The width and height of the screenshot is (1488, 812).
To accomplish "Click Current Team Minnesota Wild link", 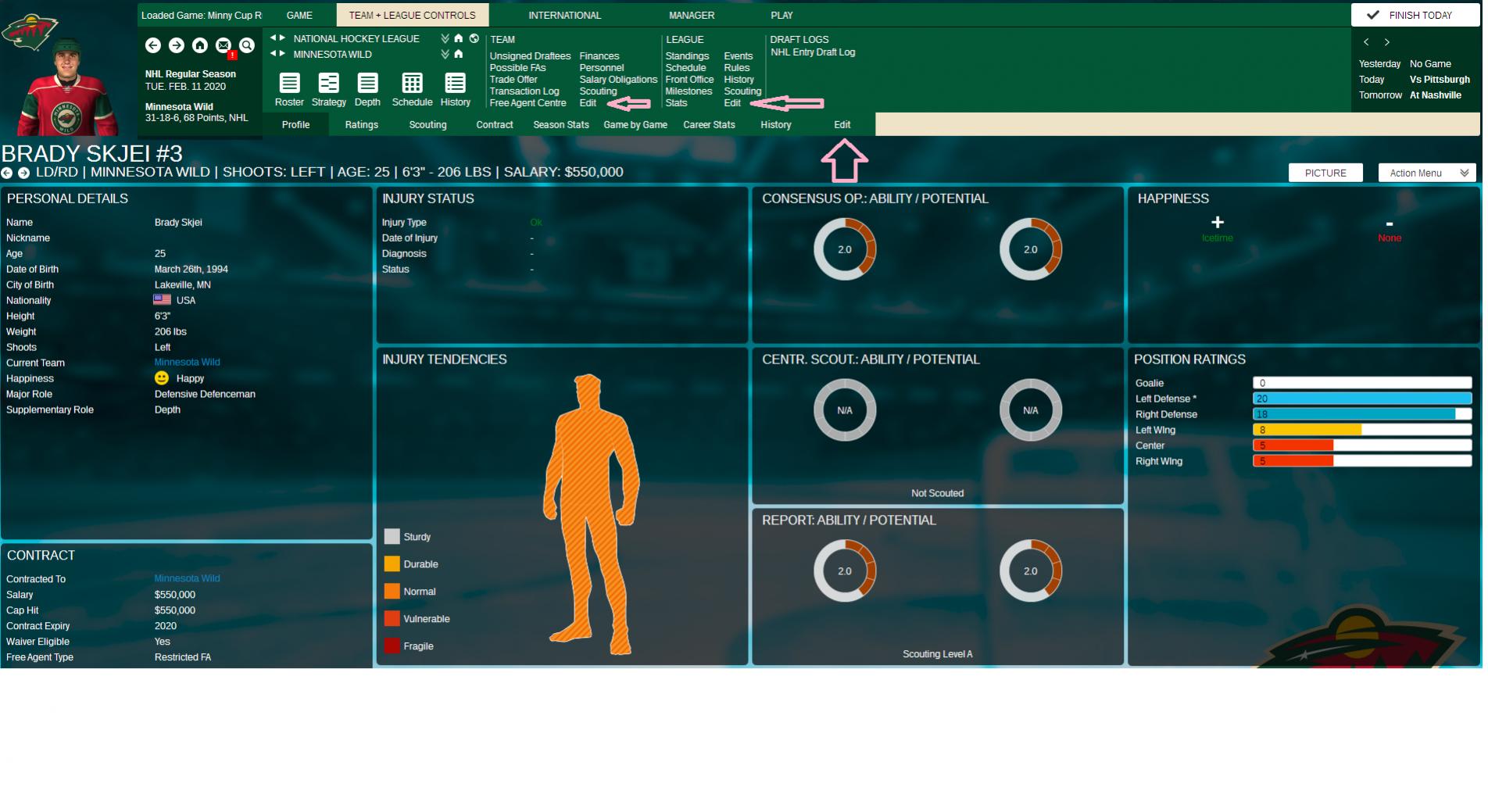I will click(188, 362).
